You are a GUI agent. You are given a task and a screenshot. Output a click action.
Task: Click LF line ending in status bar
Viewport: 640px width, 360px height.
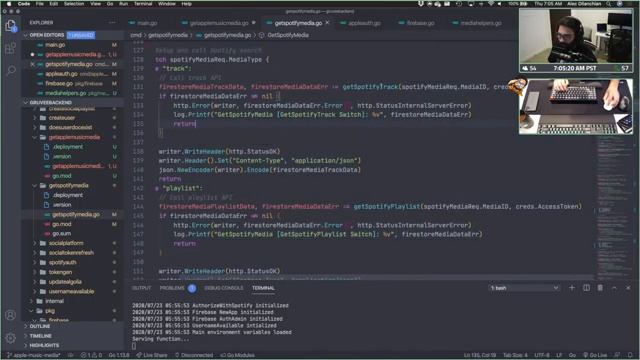click(560, 355)
